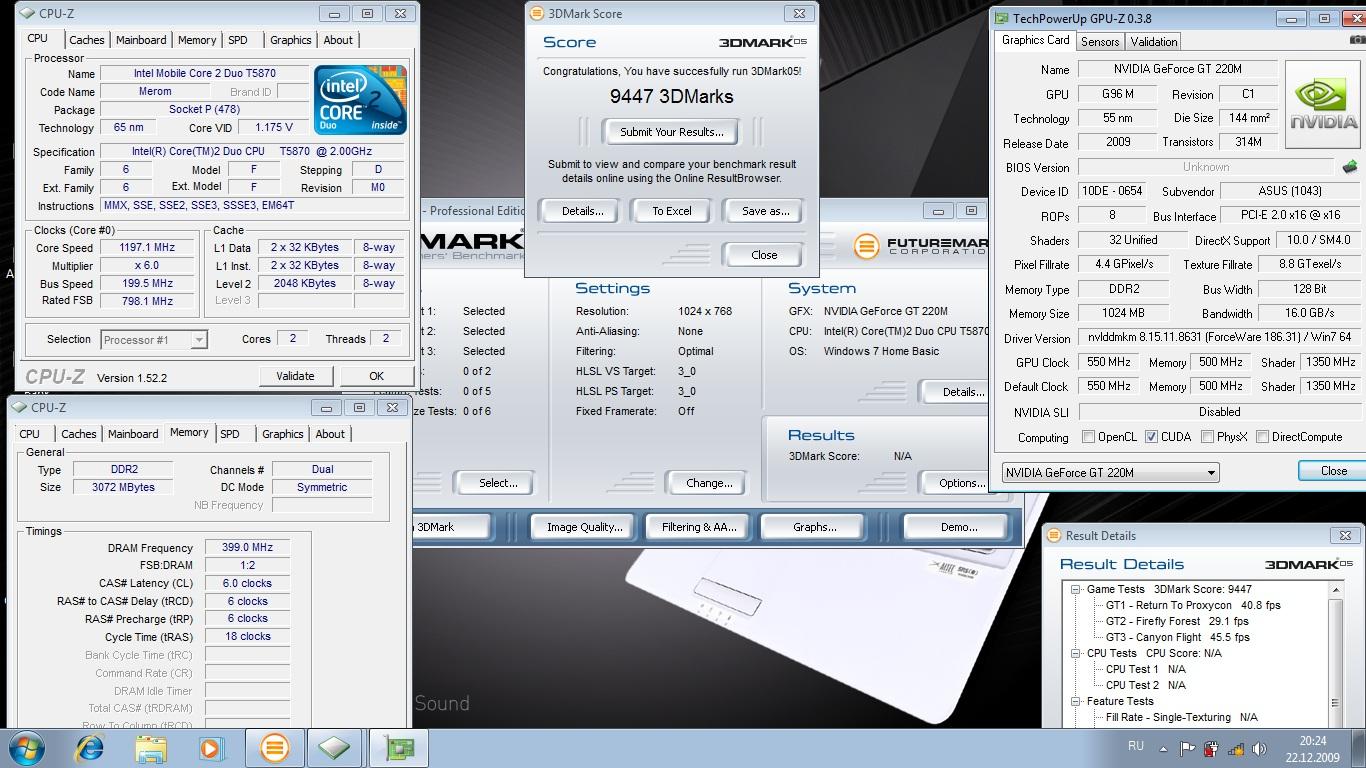Open Windows Media Player from the taskbar

point(212,748)
